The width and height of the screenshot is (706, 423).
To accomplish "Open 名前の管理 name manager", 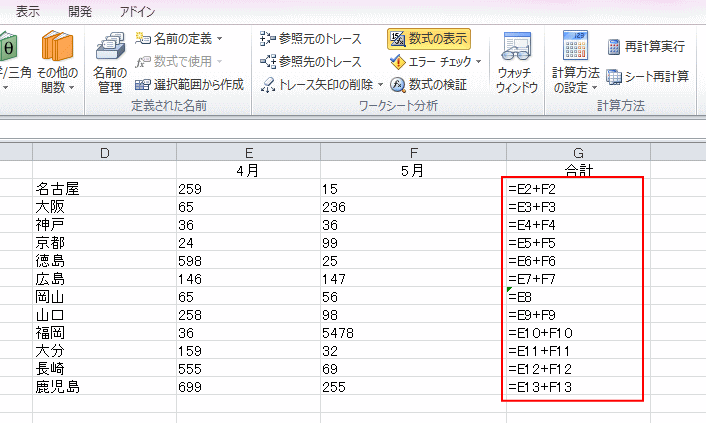I will click(x=110, y=62).
